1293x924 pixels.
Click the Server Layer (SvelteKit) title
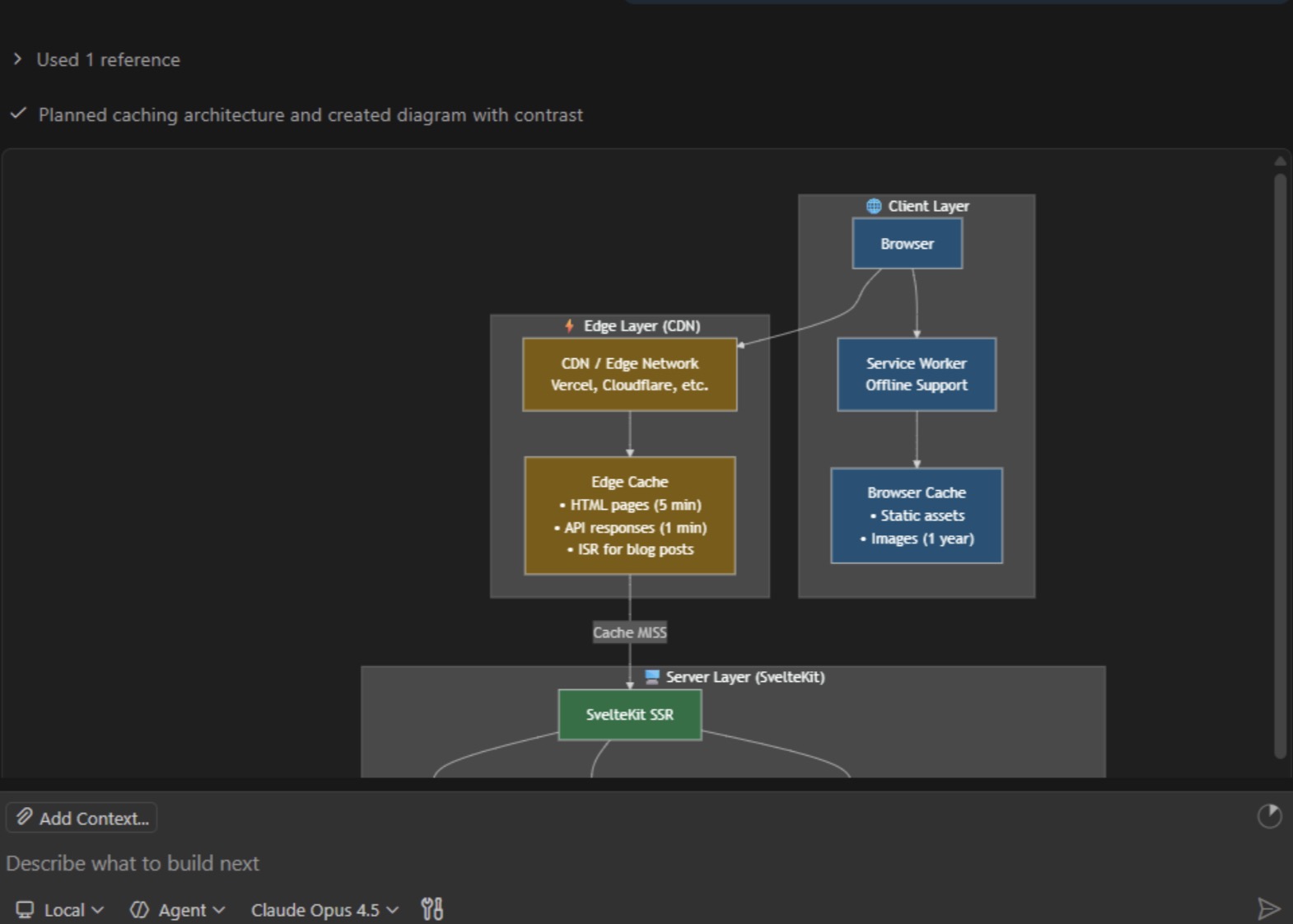click(745, 677)
